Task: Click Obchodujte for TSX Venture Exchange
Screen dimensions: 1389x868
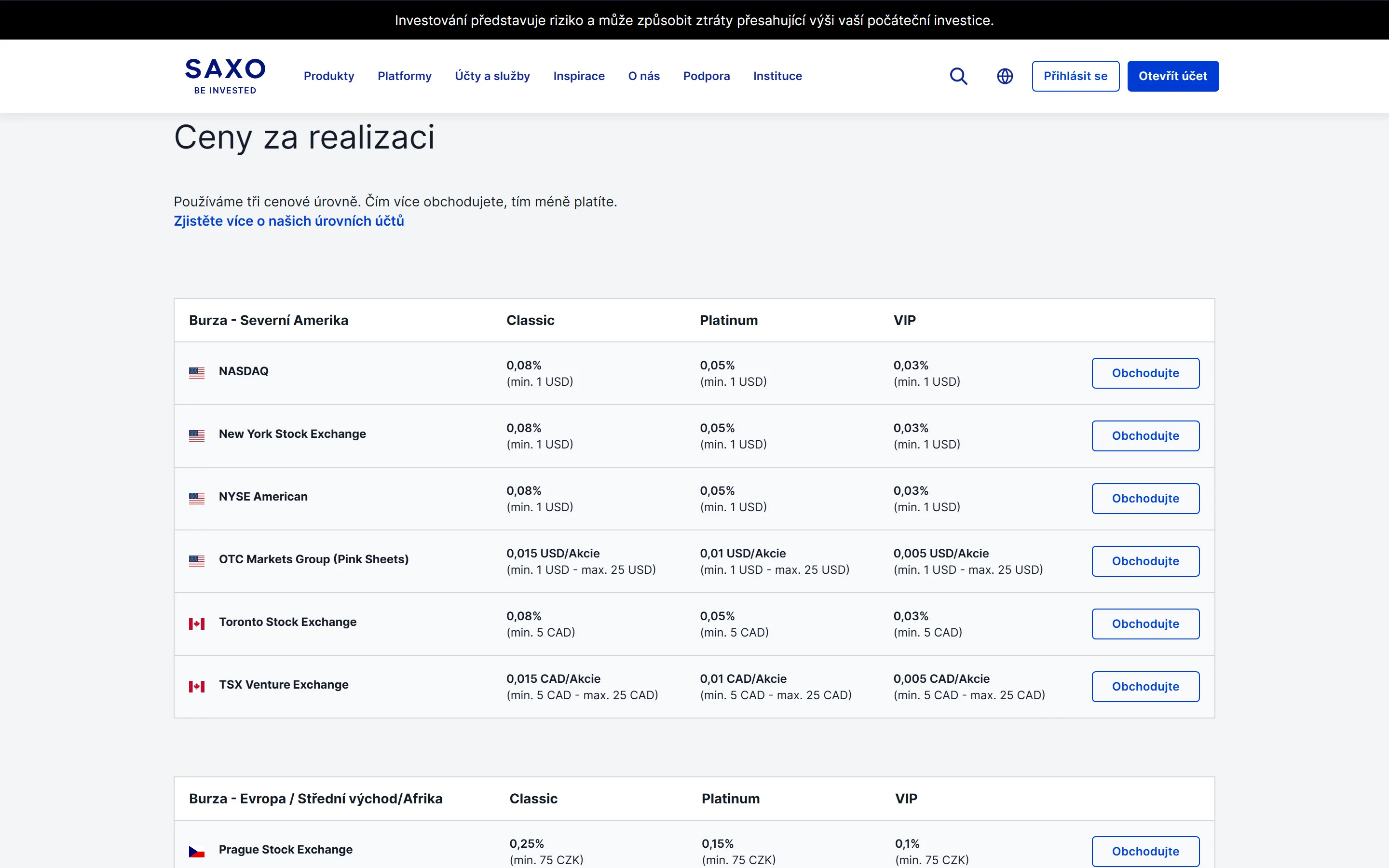Action: point(1145,687)
